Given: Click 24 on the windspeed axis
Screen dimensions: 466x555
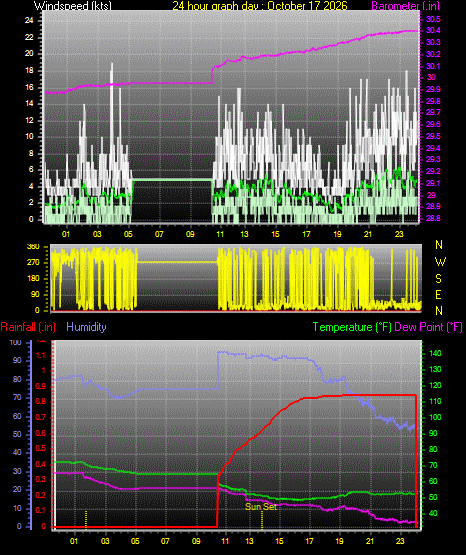Looking at the screenshot, I should point(29,20).
